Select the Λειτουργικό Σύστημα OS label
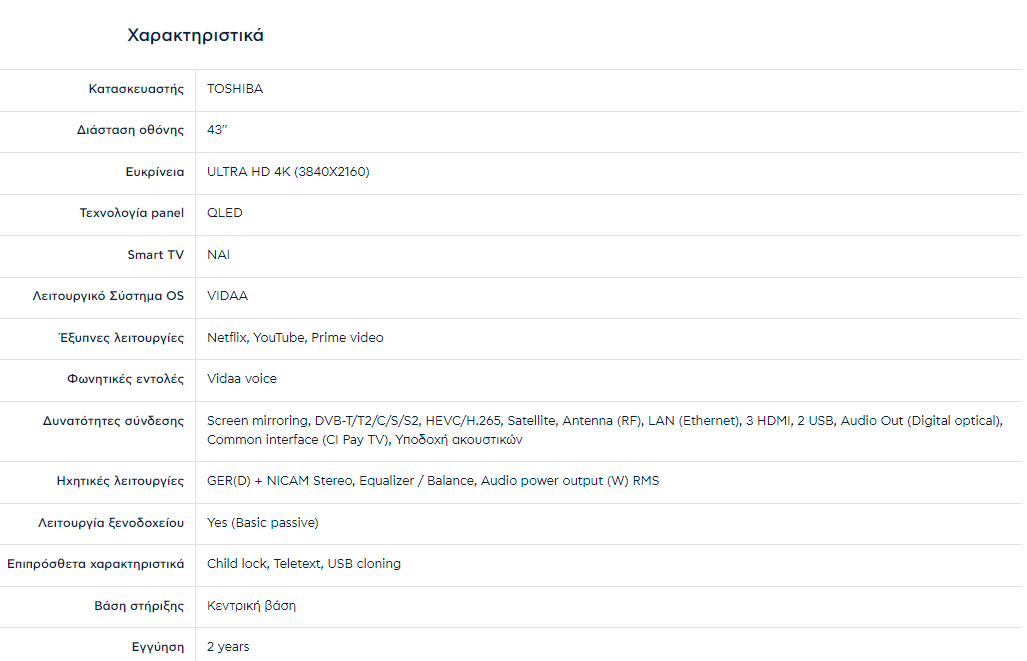 pos(108,296)
